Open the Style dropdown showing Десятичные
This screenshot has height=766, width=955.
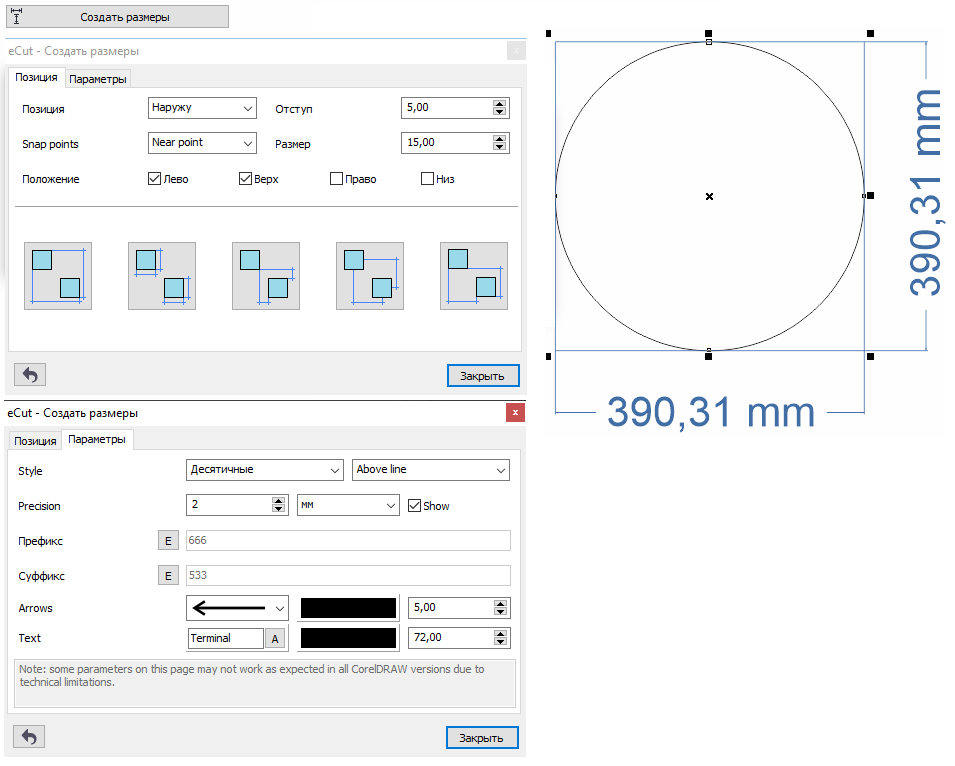(x=265, y=470)
